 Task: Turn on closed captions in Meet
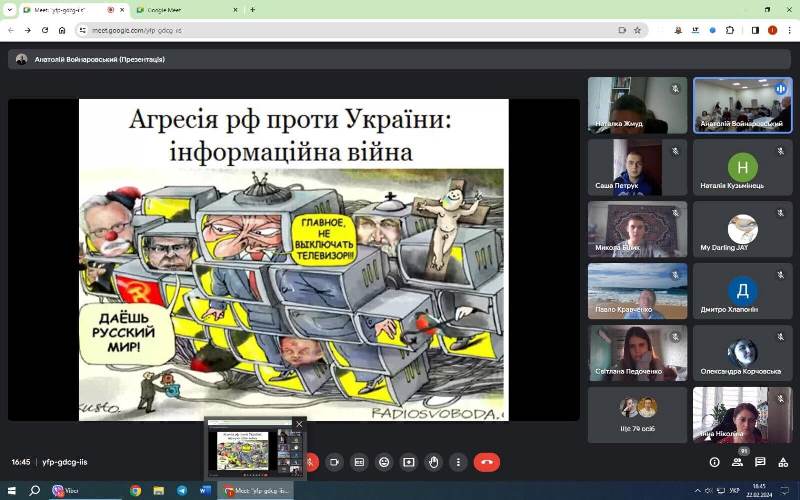(x=359, y=462)
